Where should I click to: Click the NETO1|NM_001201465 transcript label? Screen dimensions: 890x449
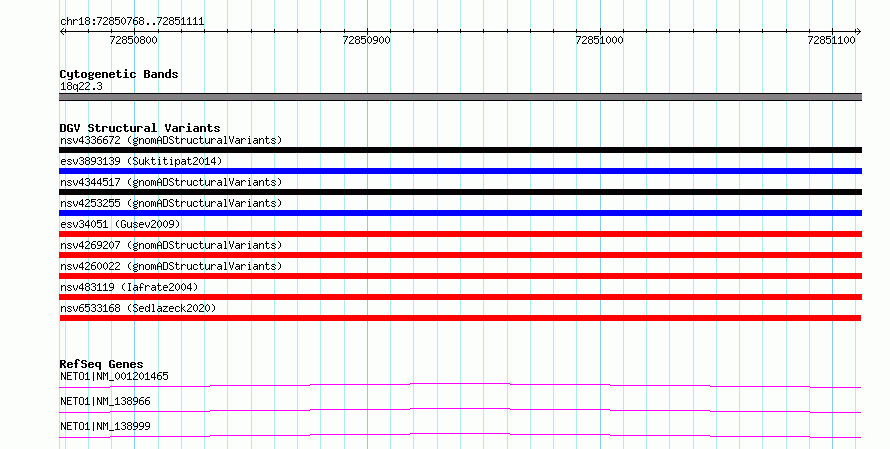pyautogui.click(x=114, y=376)
